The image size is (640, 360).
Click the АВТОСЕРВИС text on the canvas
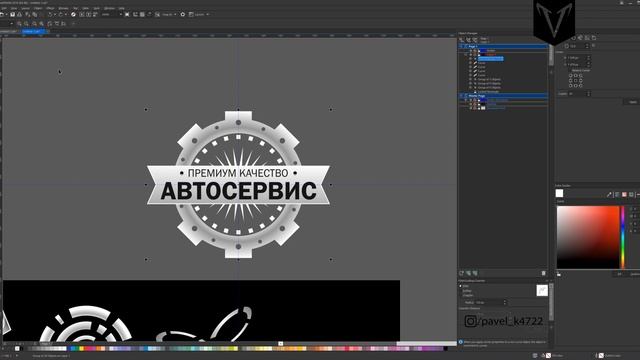click(238, 191)
